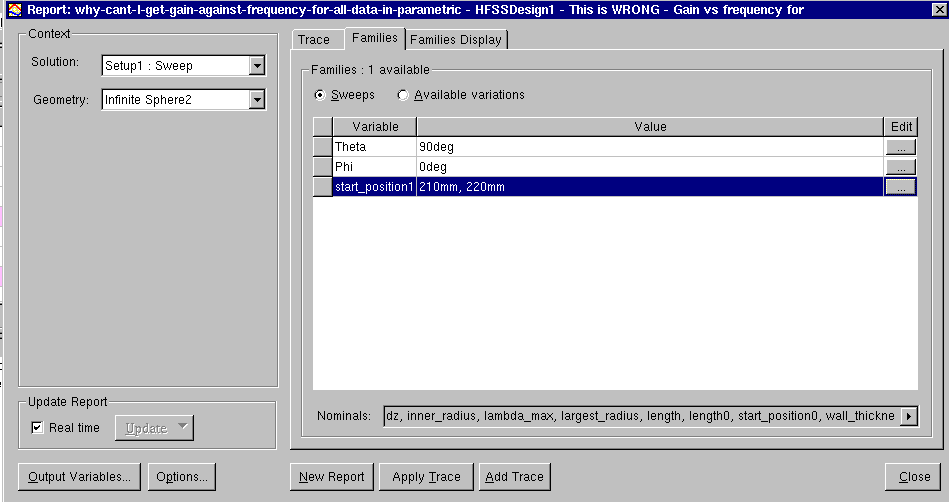
Task: Close the Report dialog with the title bar X
Action: pyautogui.click(x=939, y=9)
